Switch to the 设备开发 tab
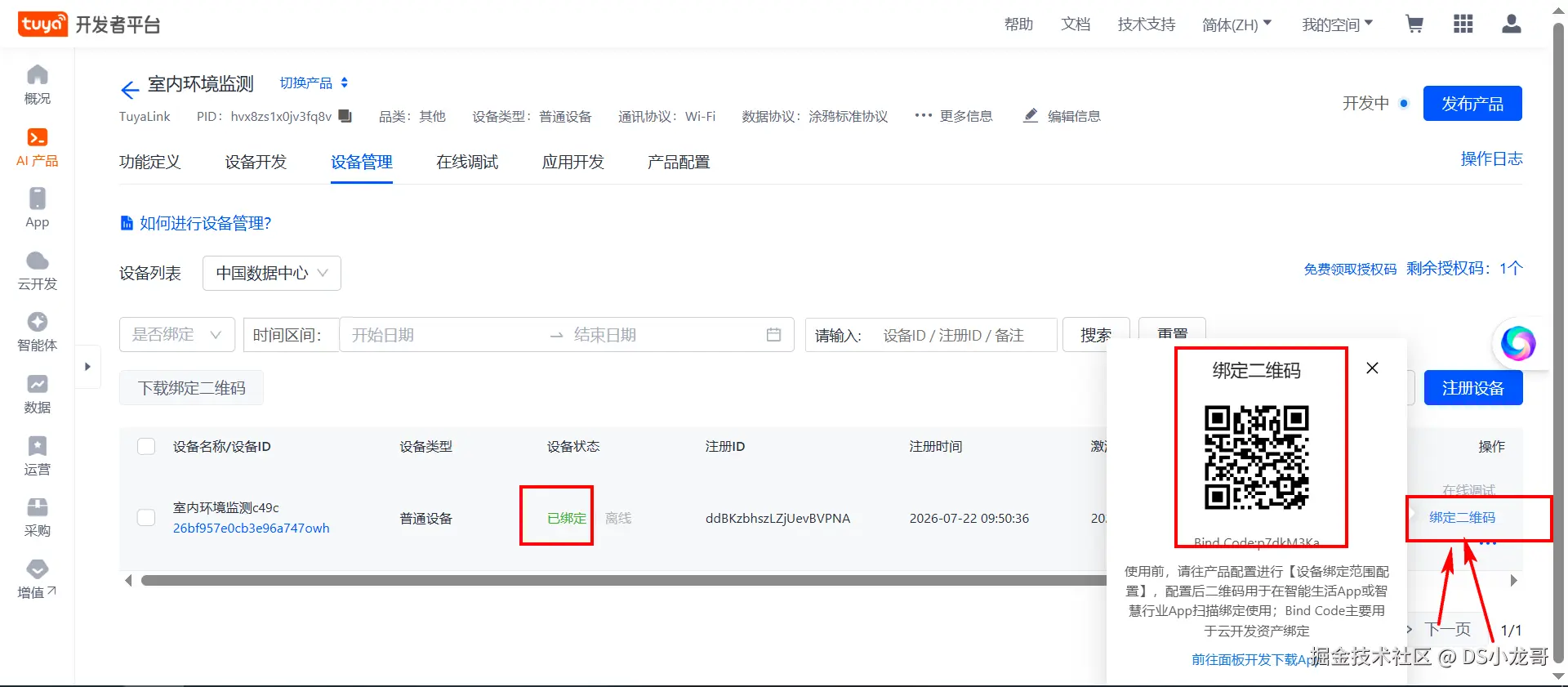 pyautogui.click(x=256, y=162)
